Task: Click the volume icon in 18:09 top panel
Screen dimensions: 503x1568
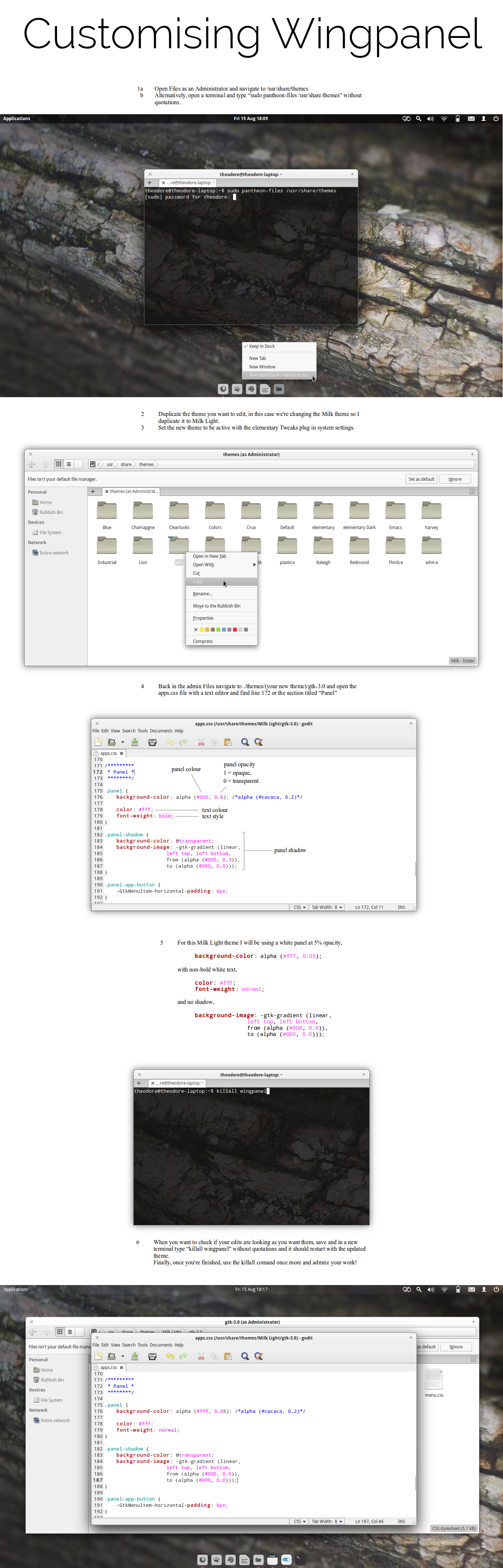Action: click(x=430, y=119)
